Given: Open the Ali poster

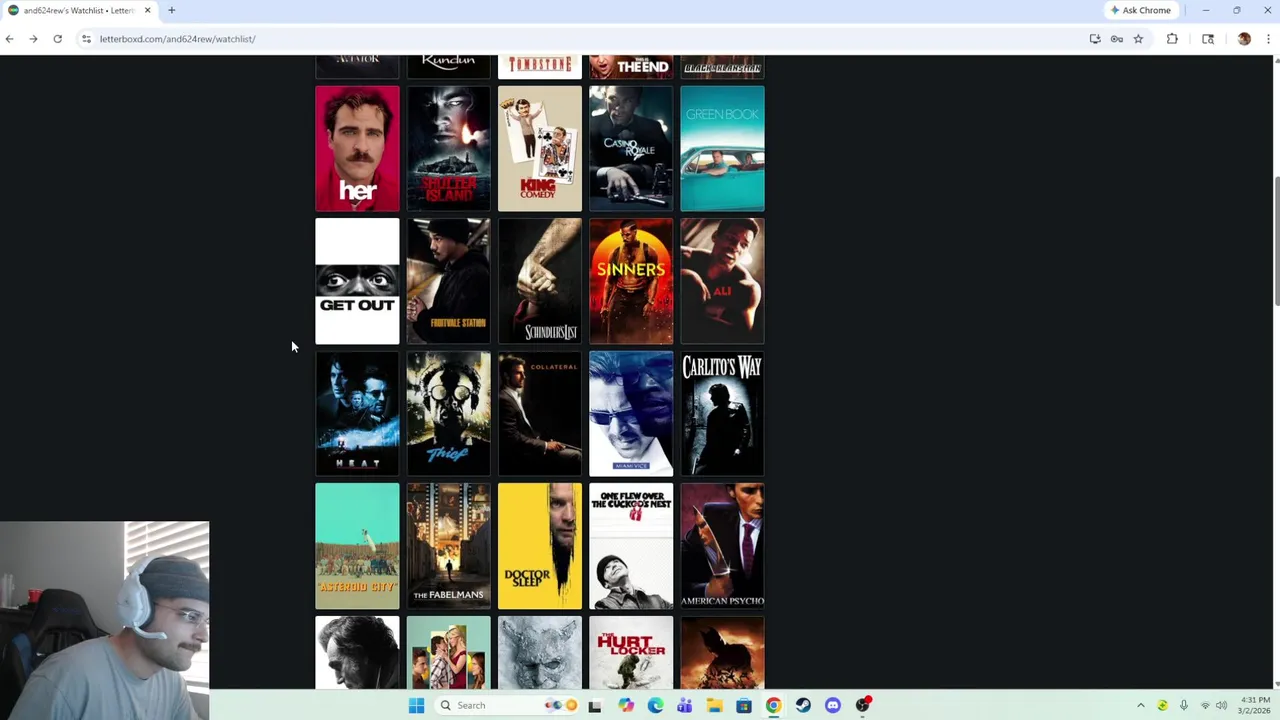Looking at the screenshot, I should pyautogui.click(x=722, y=281).
